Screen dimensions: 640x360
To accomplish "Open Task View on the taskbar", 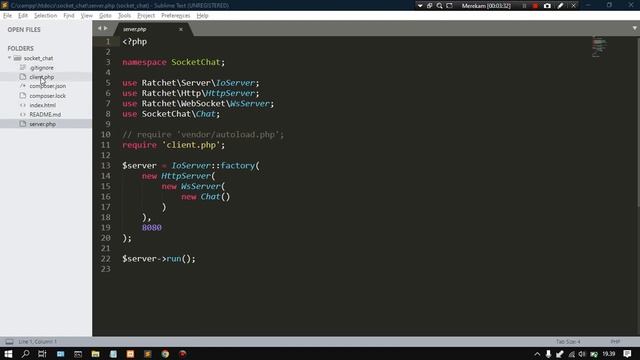I will point(42,354).
